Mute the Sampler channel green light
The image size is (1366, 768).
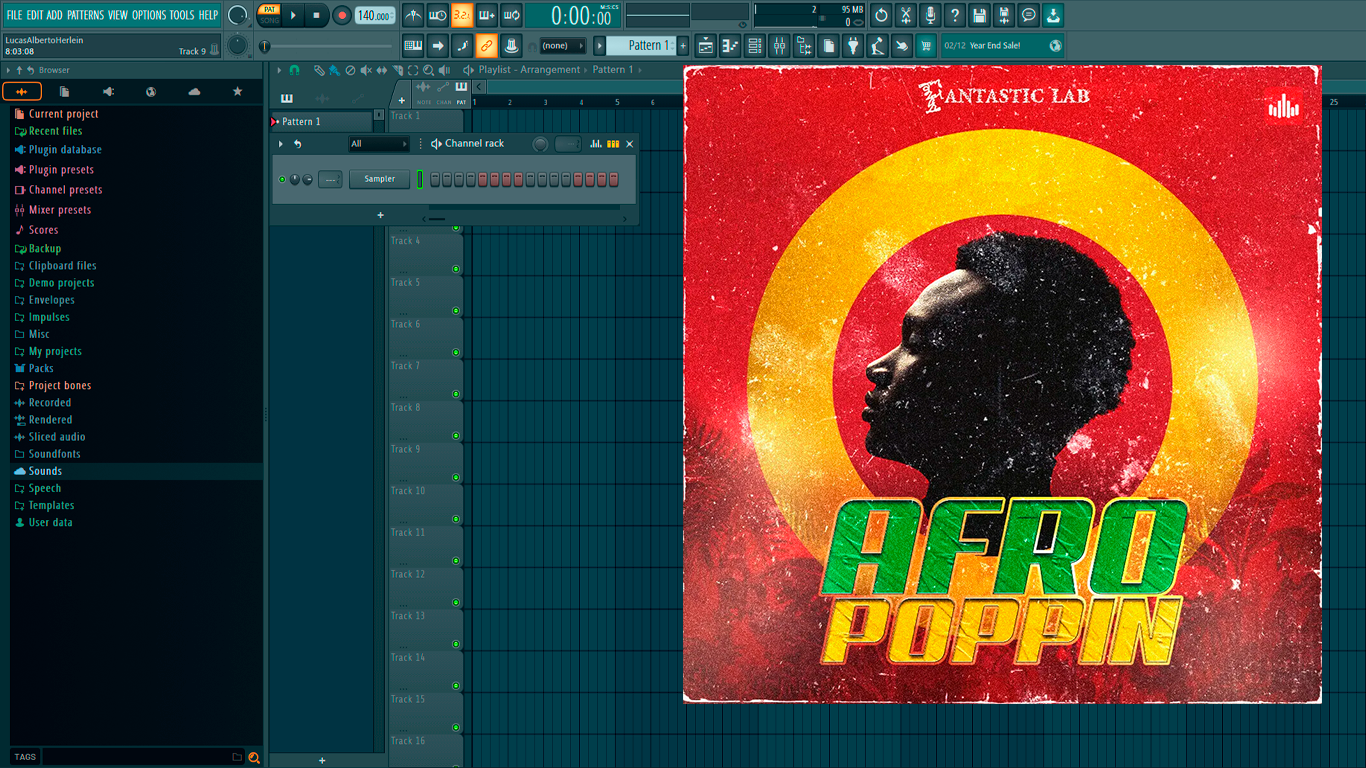click(x=282, y=179)
